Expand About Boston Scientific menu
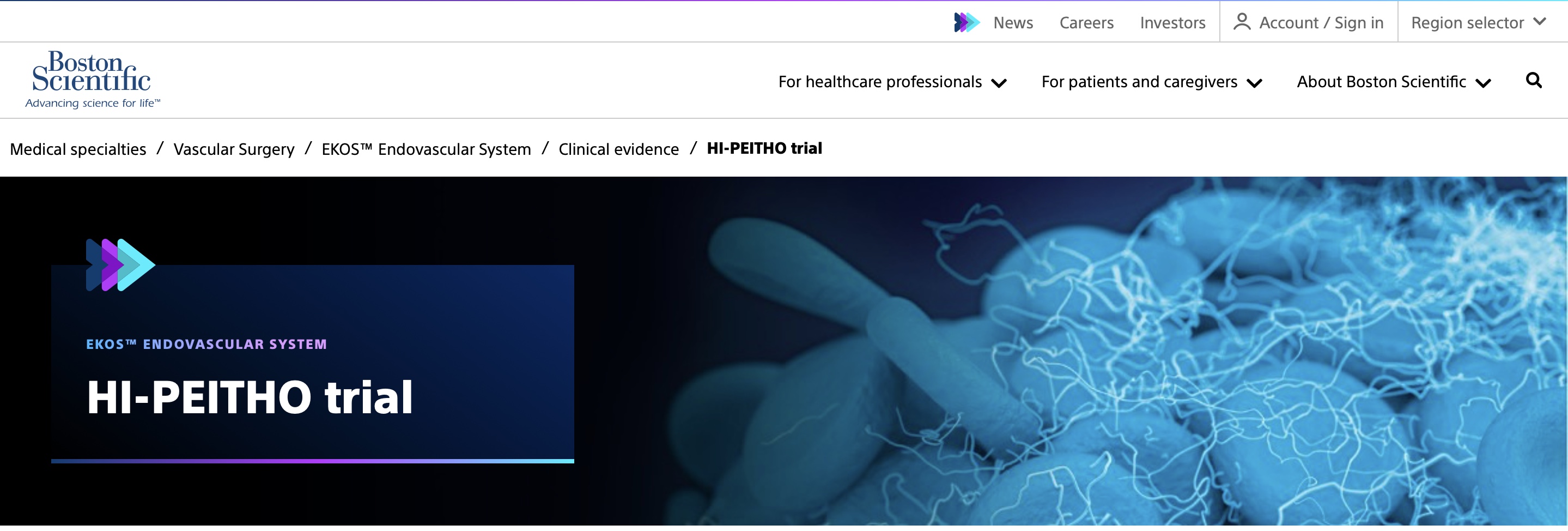Screen dimensions: 1568x531 [x=1394, y=82]
